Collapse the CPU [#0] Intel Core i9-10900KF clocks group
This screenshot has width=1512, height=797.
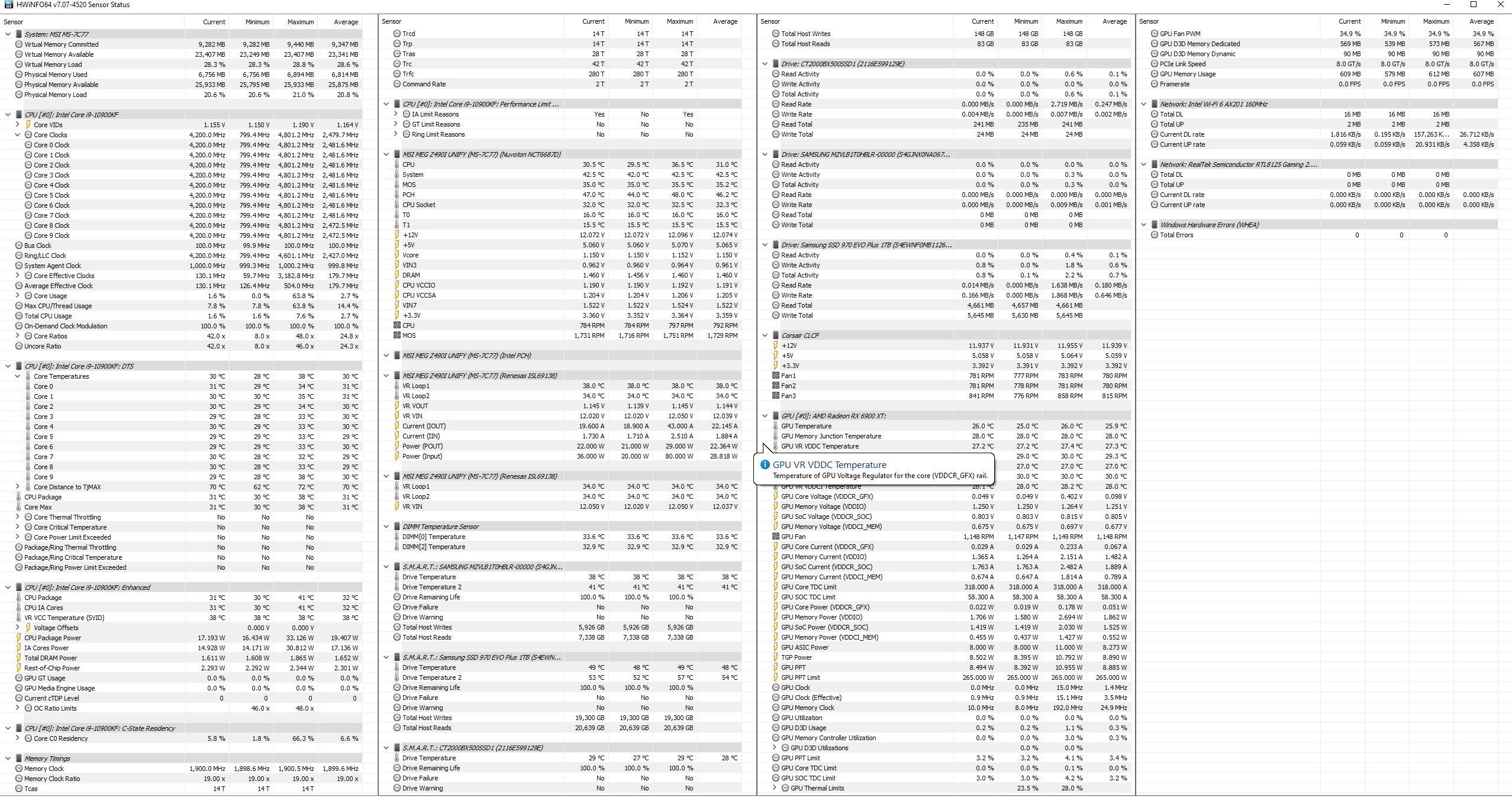pyautogui.click(x=8, y=115)
